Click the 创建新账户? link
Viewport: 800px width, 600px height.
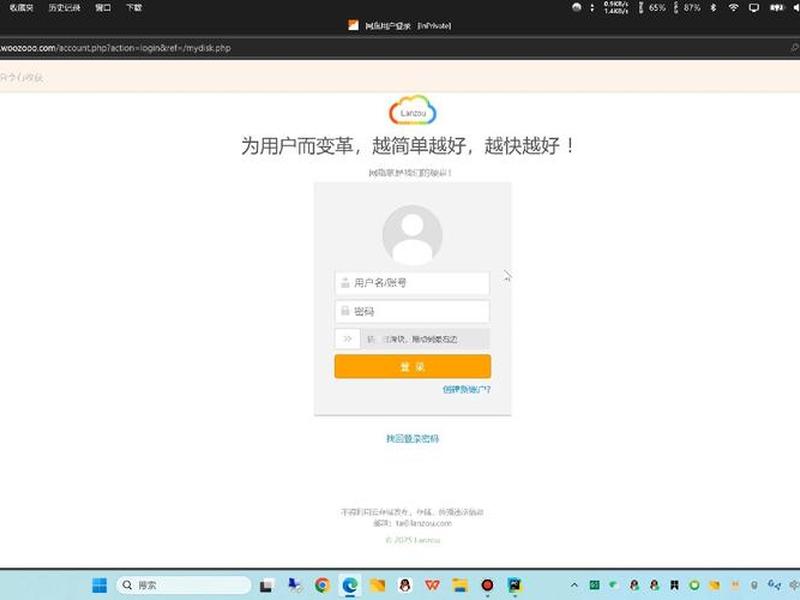(x=466, y=389)
